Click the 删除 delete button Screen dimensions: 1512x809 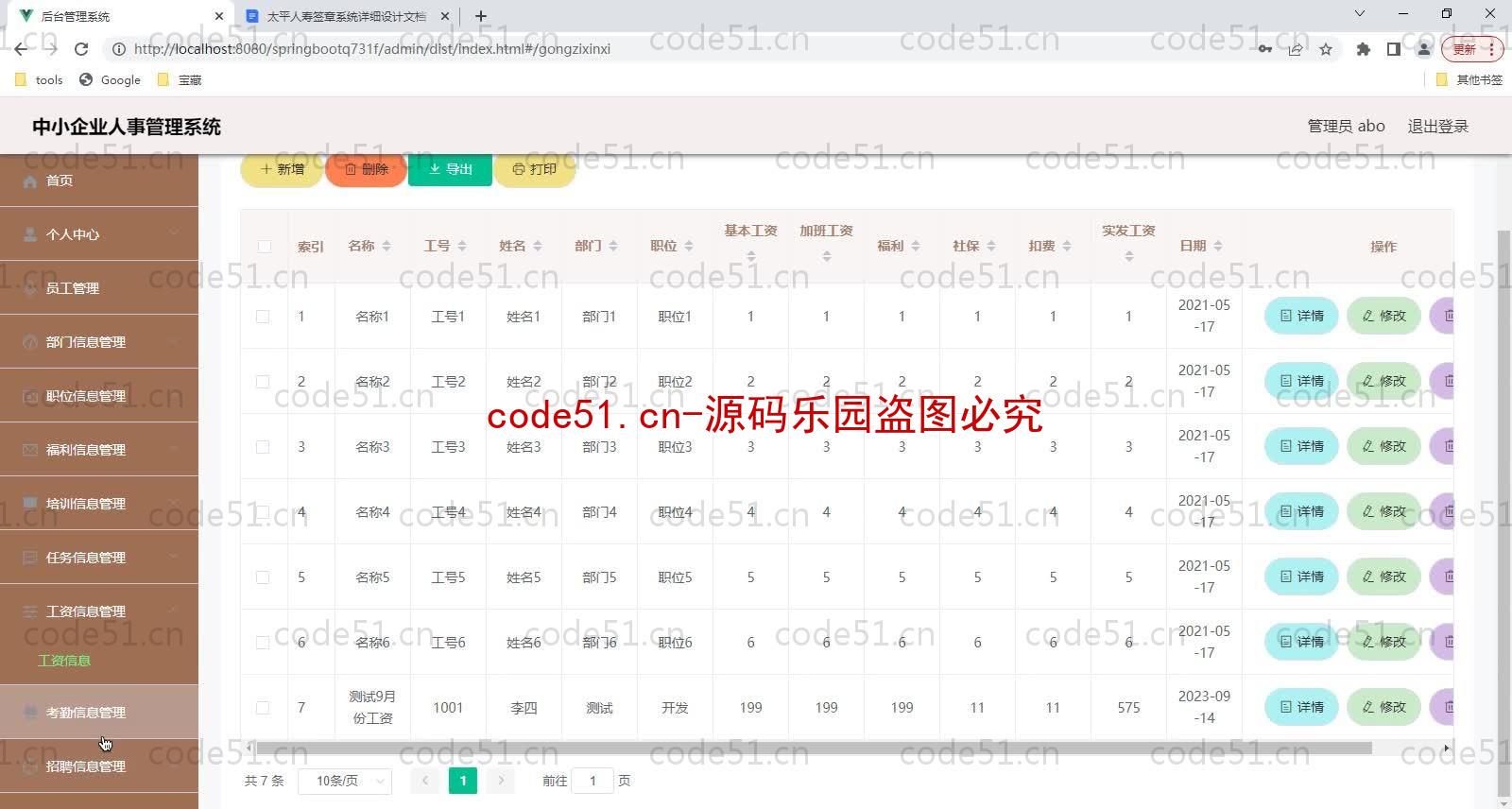click(x=366, y=169)
